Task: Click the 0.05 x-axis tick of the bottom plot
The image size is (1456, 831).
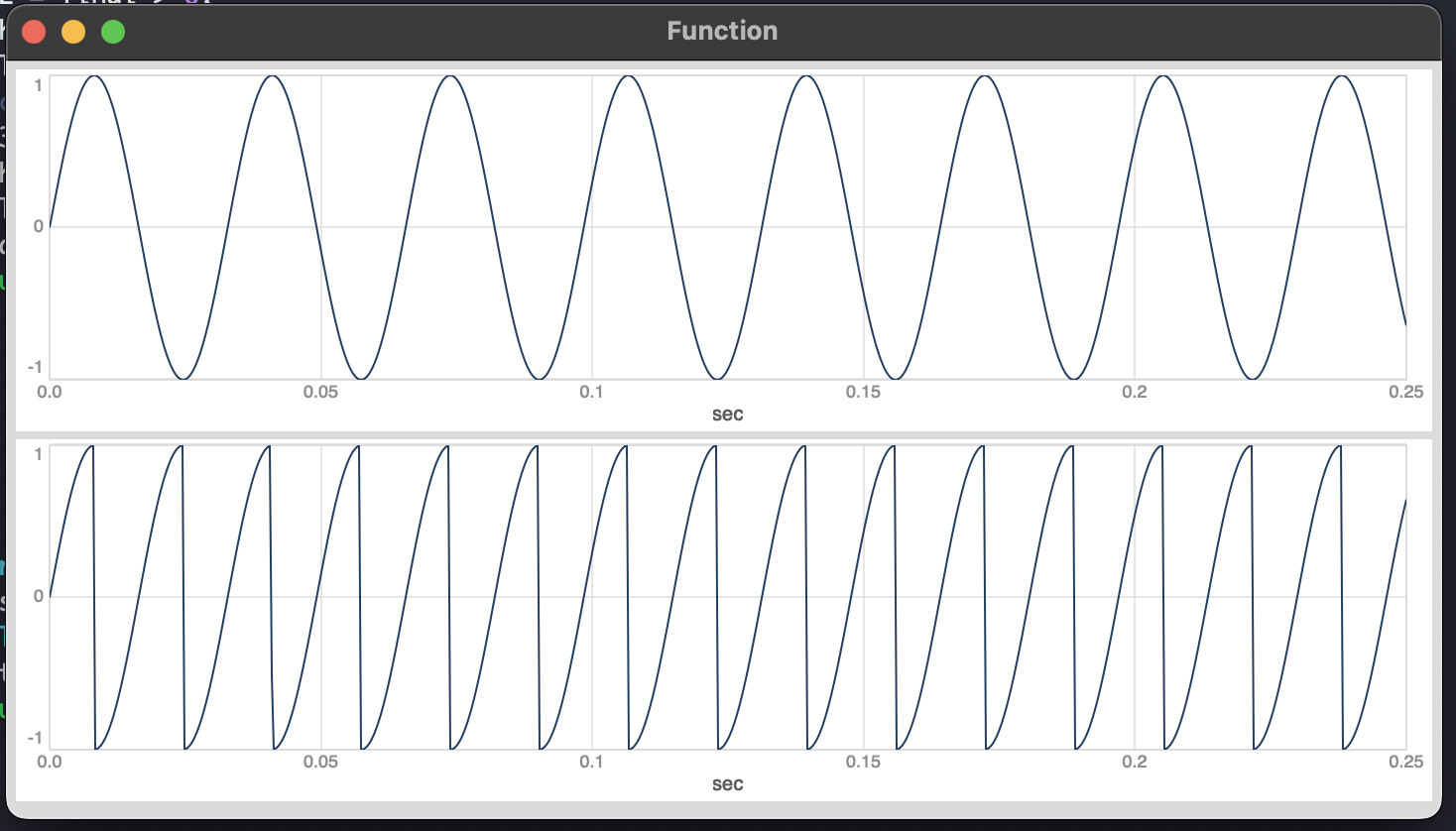Action: click(320, 762)
